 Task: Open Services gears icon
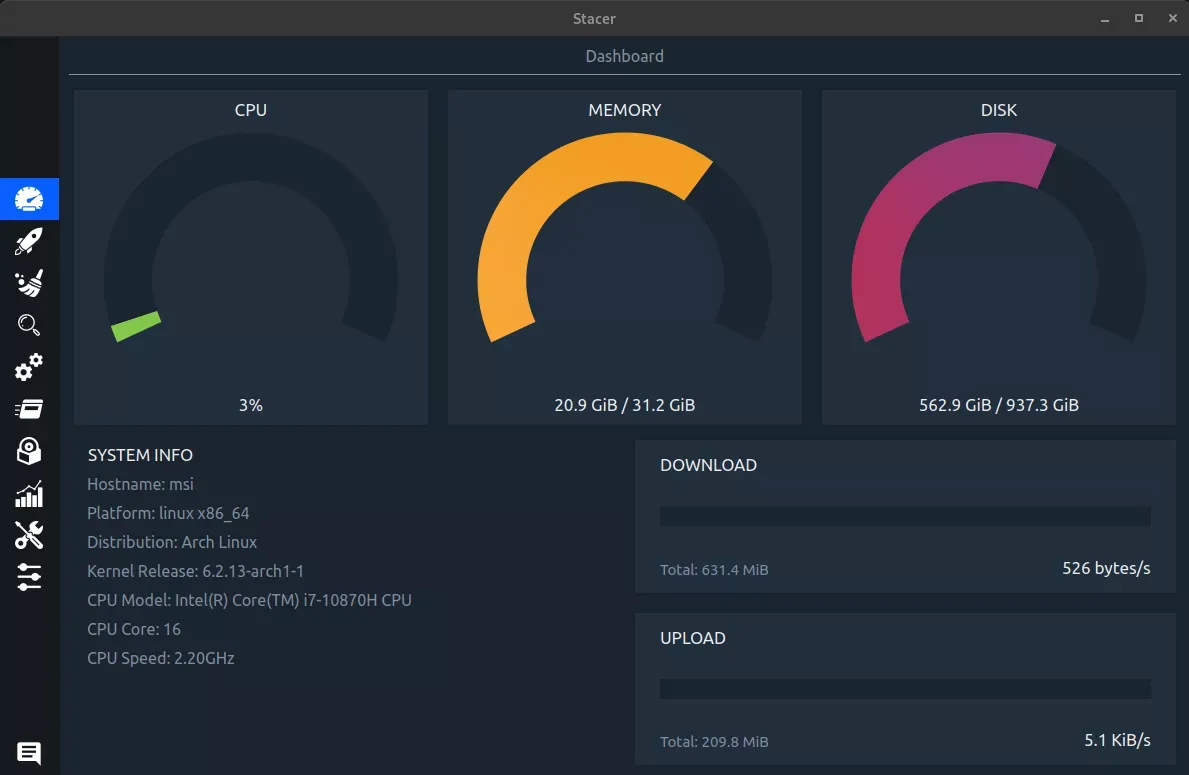point(29,367)
